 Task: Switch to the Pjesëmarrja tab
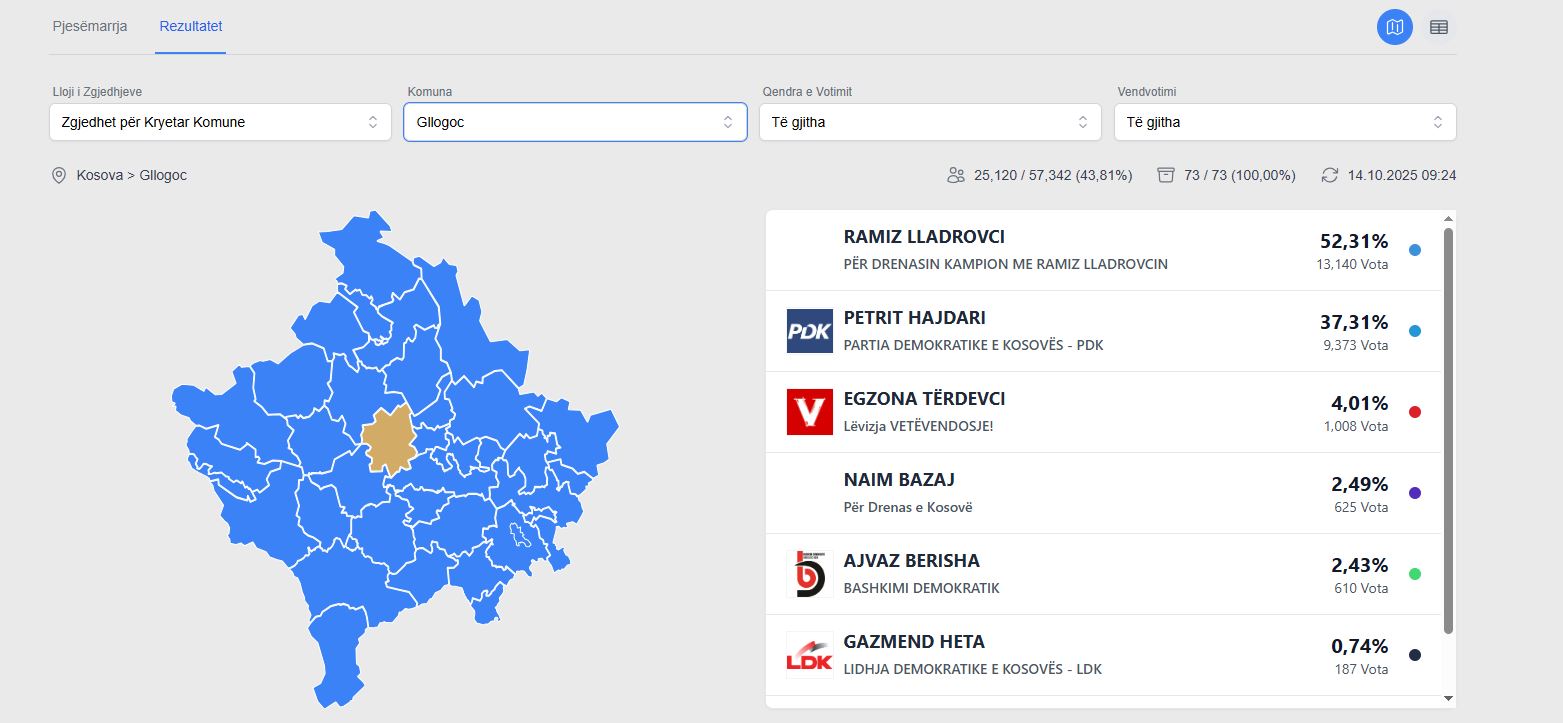[x=90, y=26]
